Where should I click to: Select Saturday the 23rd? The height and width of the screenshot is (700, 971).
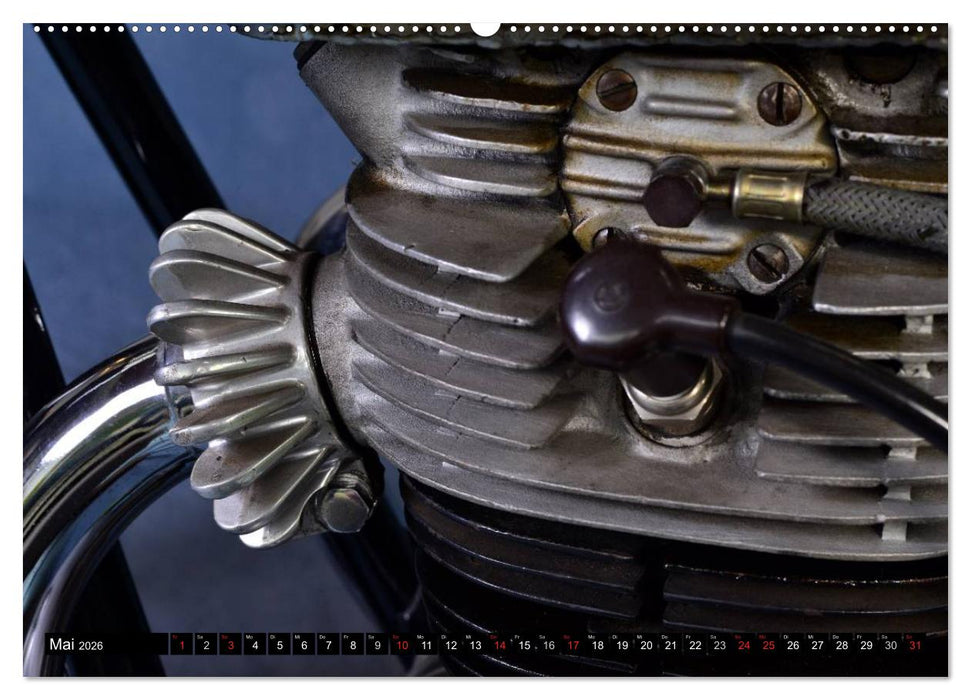tap(720, 645)
